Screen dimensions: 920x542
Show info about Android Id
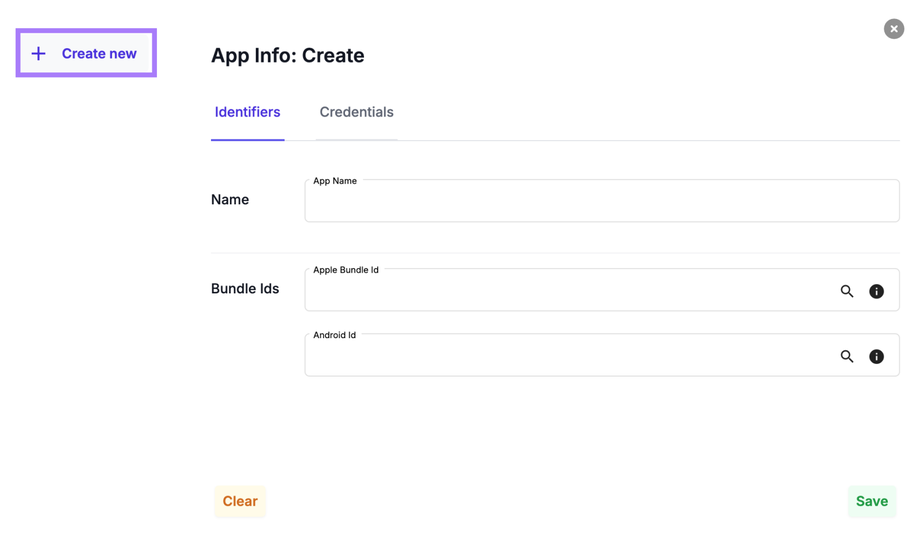pyautogui.click(x=876, y=356)
